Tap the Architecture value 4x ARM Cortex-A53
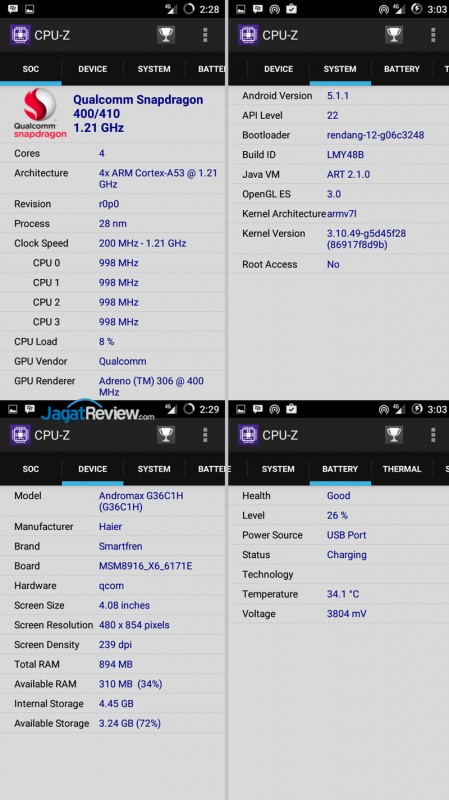Screen dimensions: 449x800 click(158, 179)
